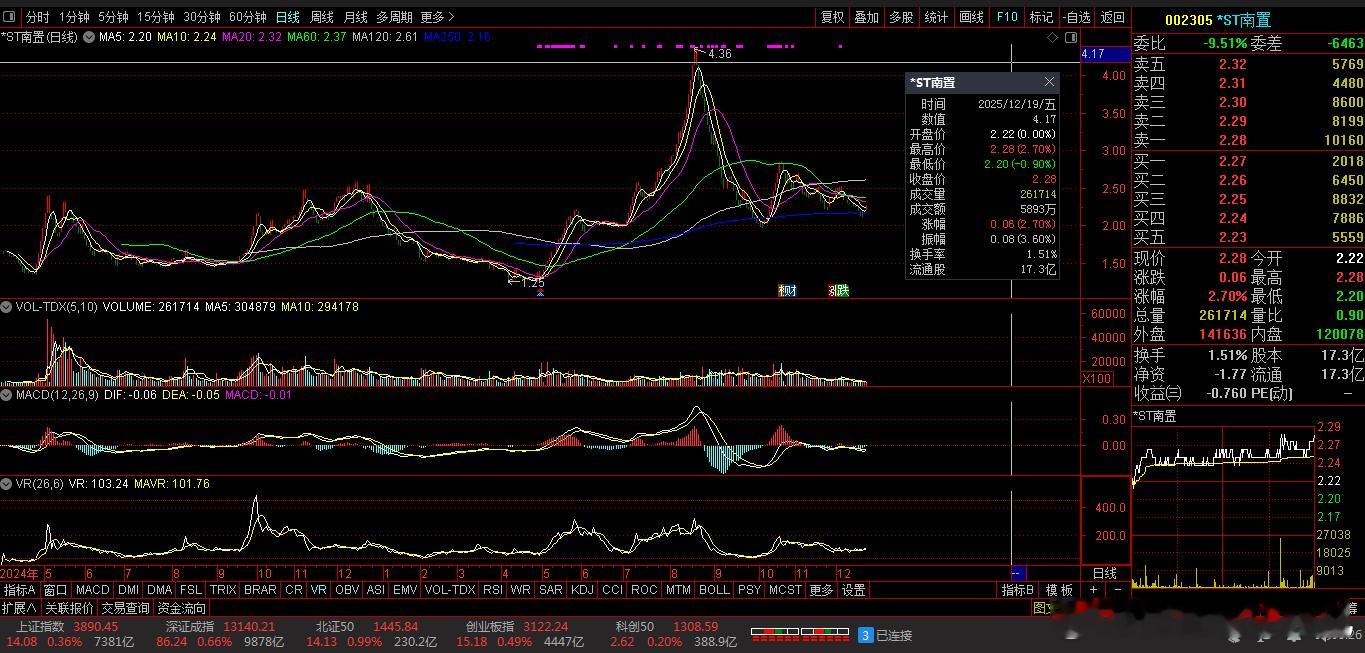This screenshot has width=1365, height=653.
Task: Click the plus zoom-in button
Action: pyautogui.click(x=1093, y=590)
